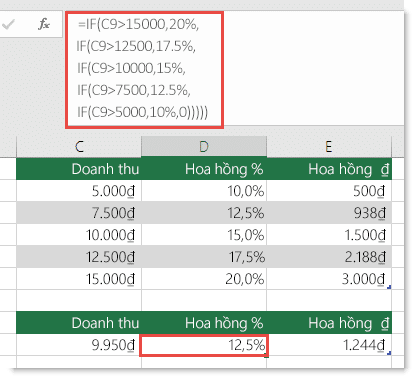Select cell showing 20,0%
419x383 pixels.
pos(204,279)
